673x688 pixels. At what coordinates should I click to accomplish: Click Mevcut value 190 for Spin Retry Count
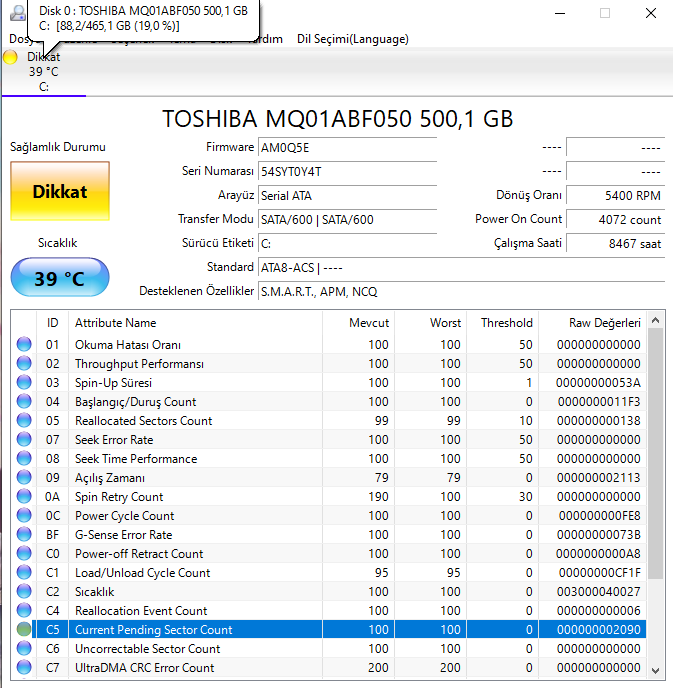378,497
